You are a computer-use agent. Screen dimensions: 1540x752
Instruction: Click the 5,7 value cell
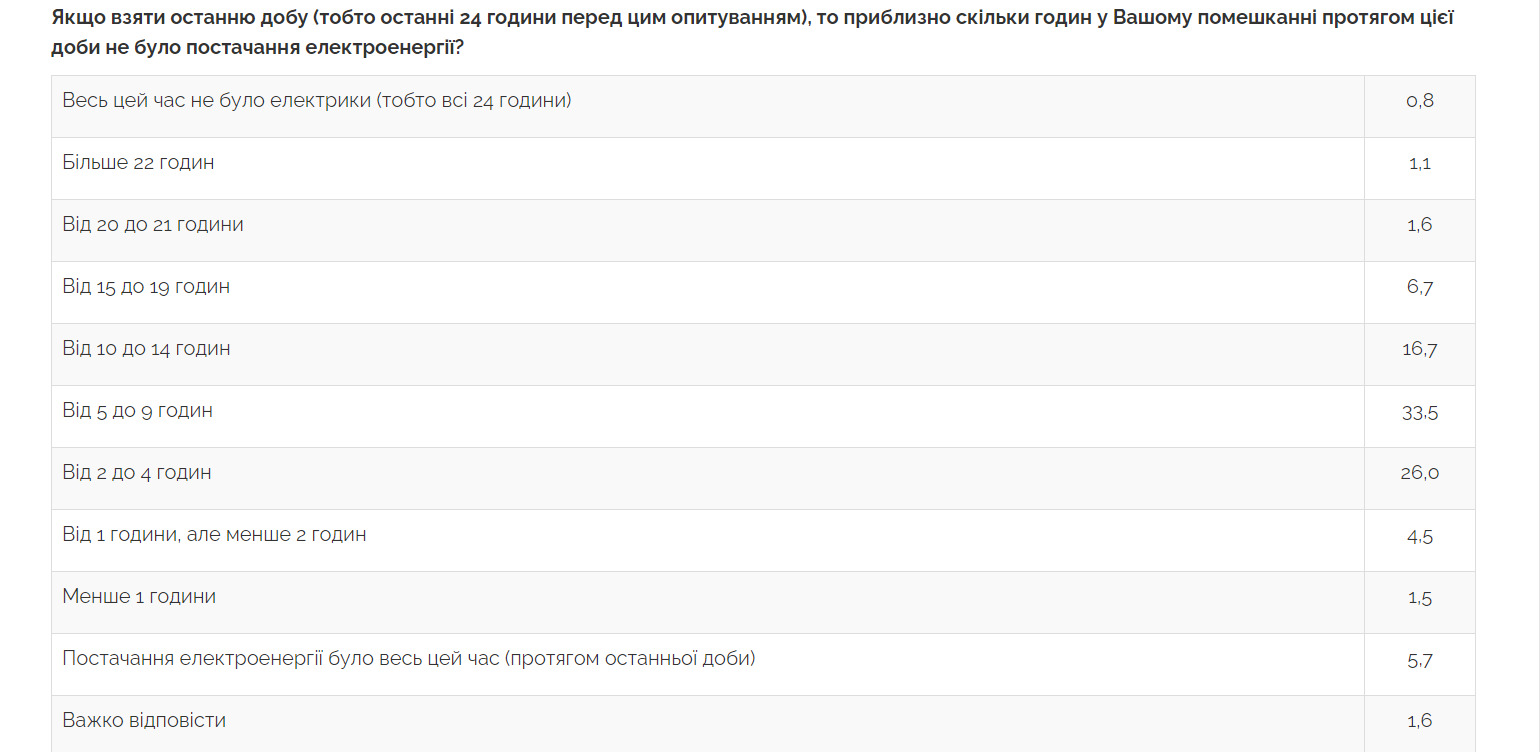point(1420,665)
